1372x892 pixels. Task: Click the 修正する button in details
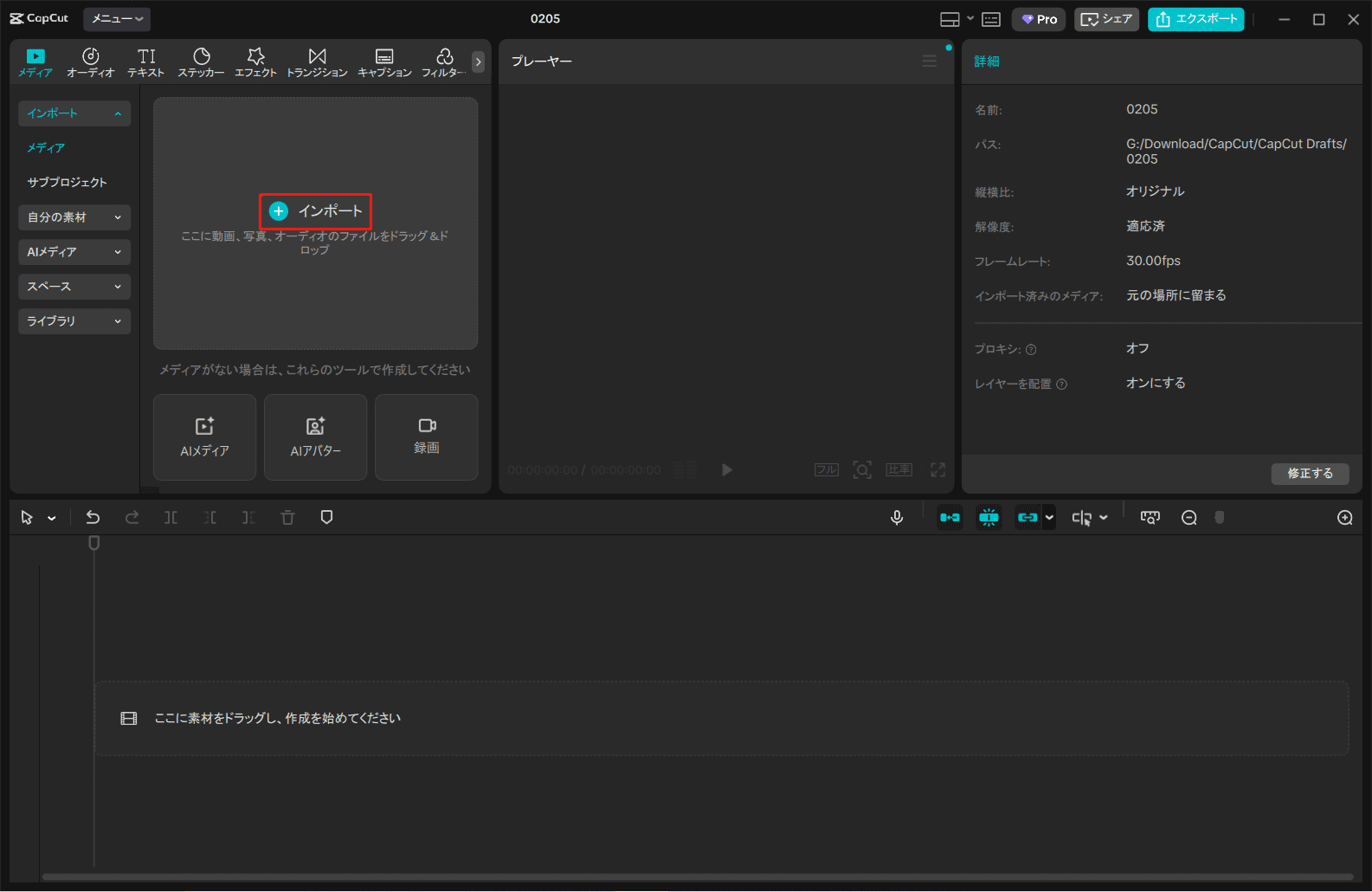tap(1310, 474)
